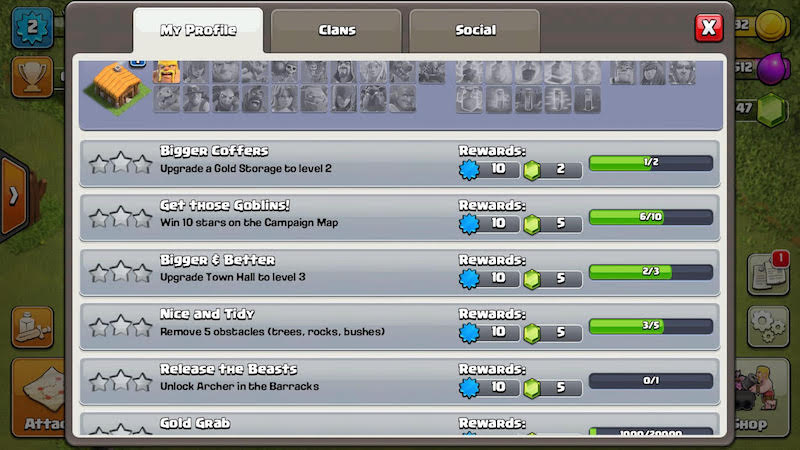Tap the blue experience level badge

[32, 28]
